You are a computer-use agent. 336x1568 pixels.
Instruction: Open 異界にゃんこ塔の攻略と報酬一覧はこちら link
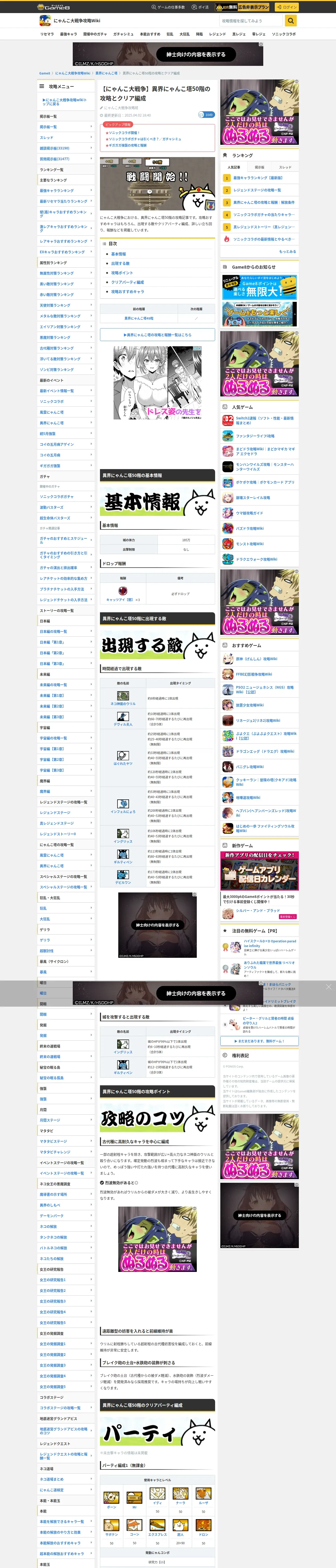pyautogui.click(x=157, y=334)
